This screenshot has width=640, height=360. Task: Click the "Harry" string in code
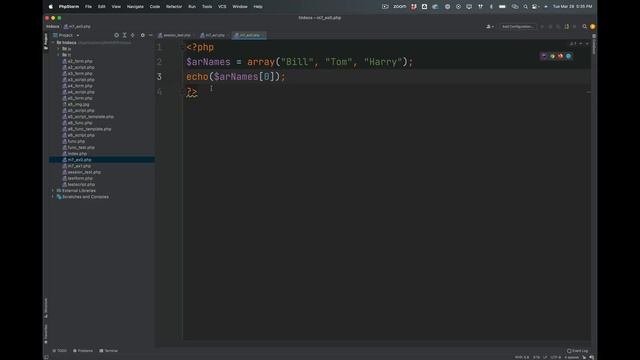point(383,62)
